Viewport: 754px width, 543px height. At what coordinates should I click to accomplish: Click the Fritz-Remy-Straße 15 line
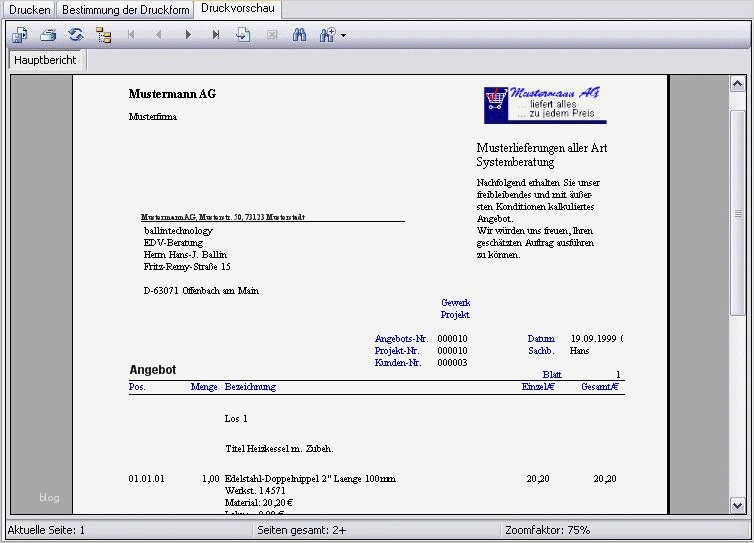(187, 266)
